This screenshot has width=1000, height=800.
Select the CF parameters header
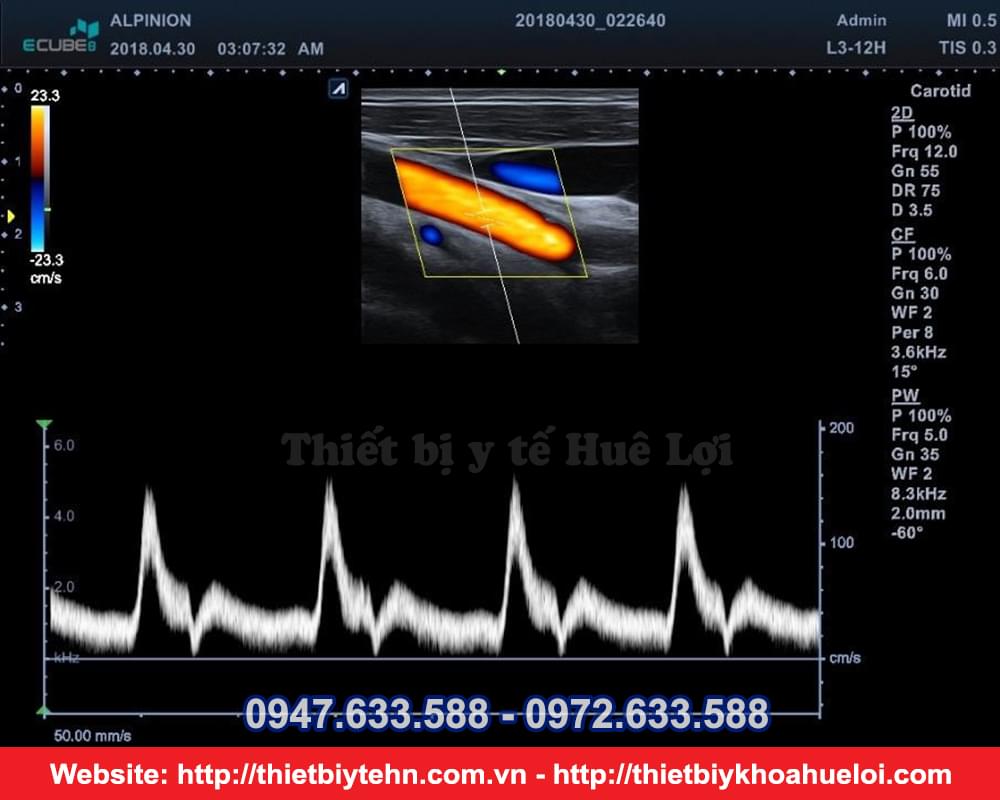tap(901, 234)
